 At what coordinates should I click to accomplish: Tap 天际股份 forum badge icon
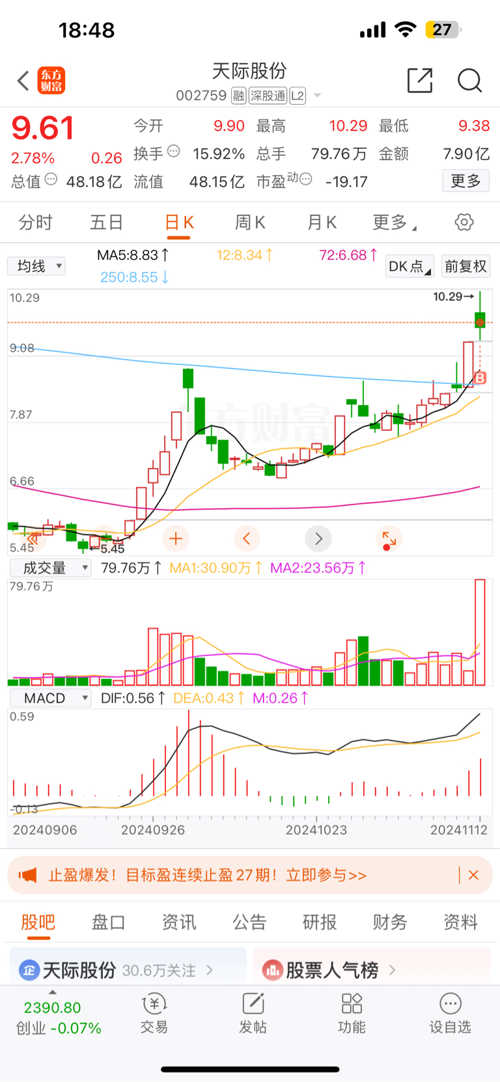pyautogui.click(x=28, y=970)
